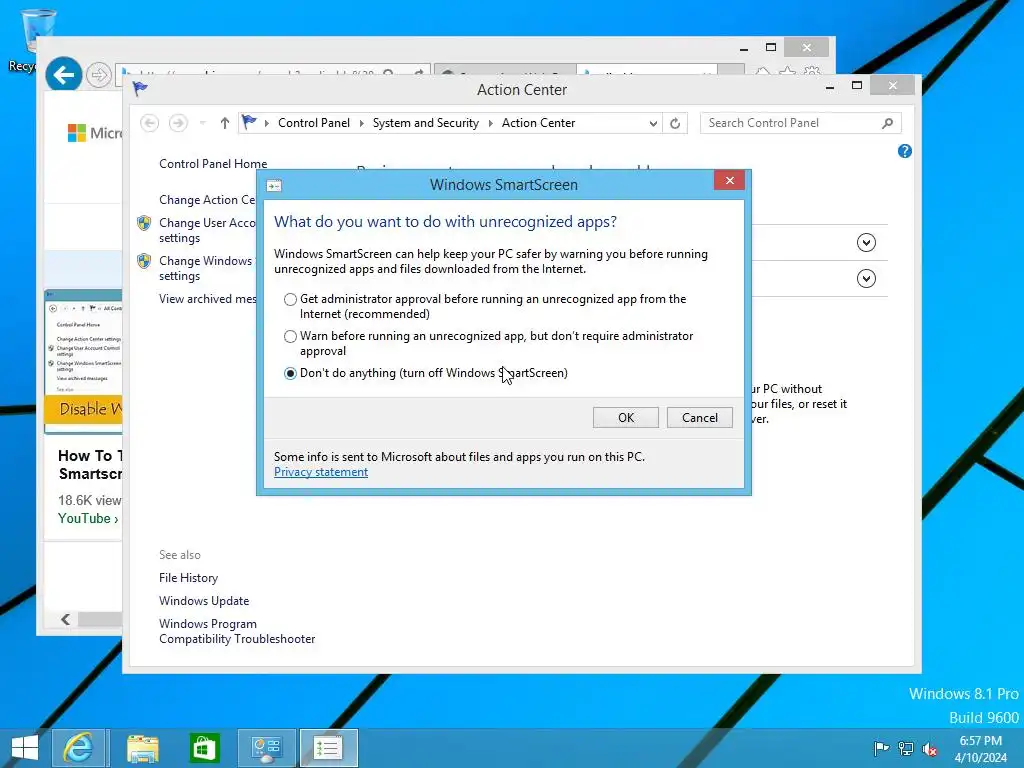Expand the first Action Center section chevron

tap(866, 243)
